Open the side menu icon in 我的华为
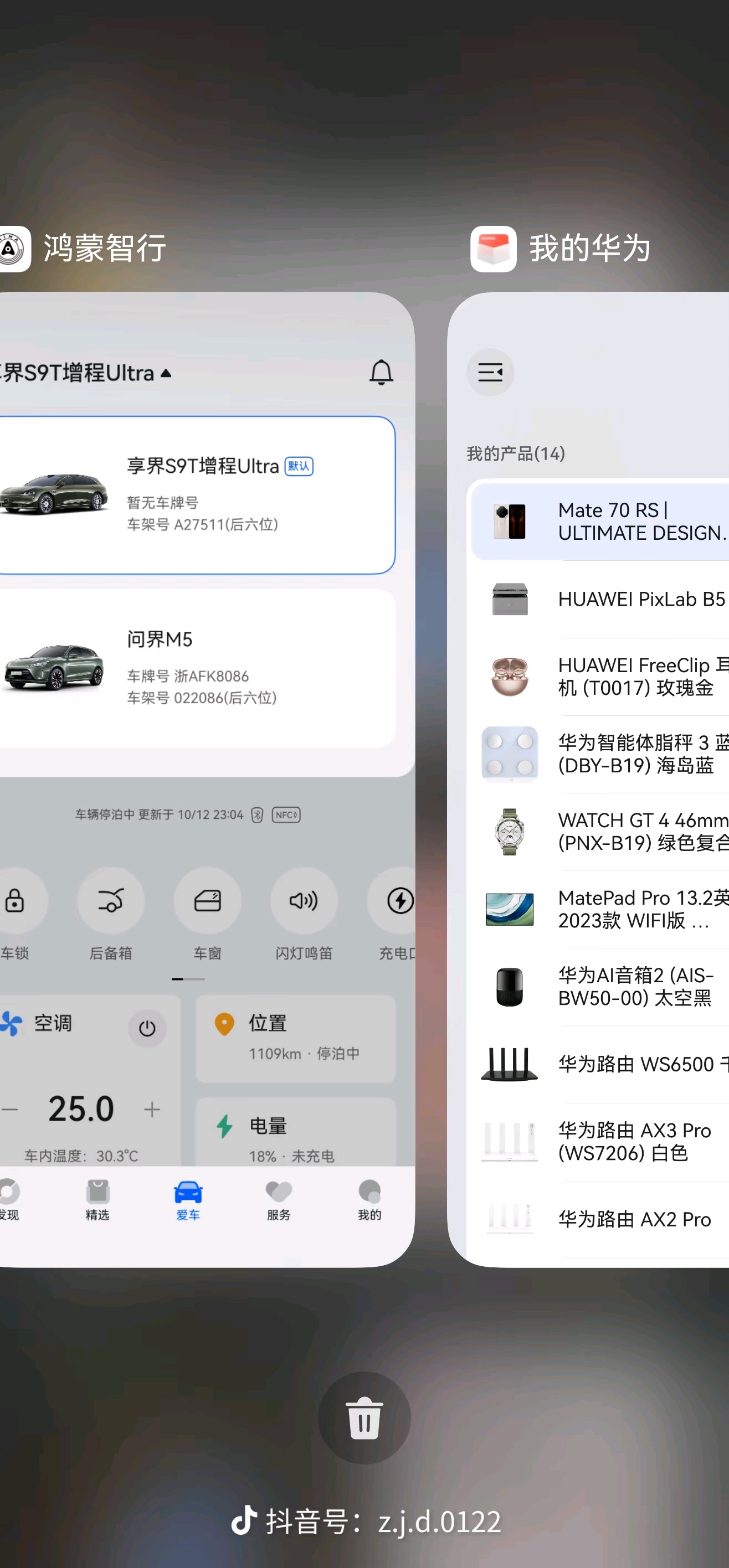This screenshot has height=1568, width=729. (490, 372)
